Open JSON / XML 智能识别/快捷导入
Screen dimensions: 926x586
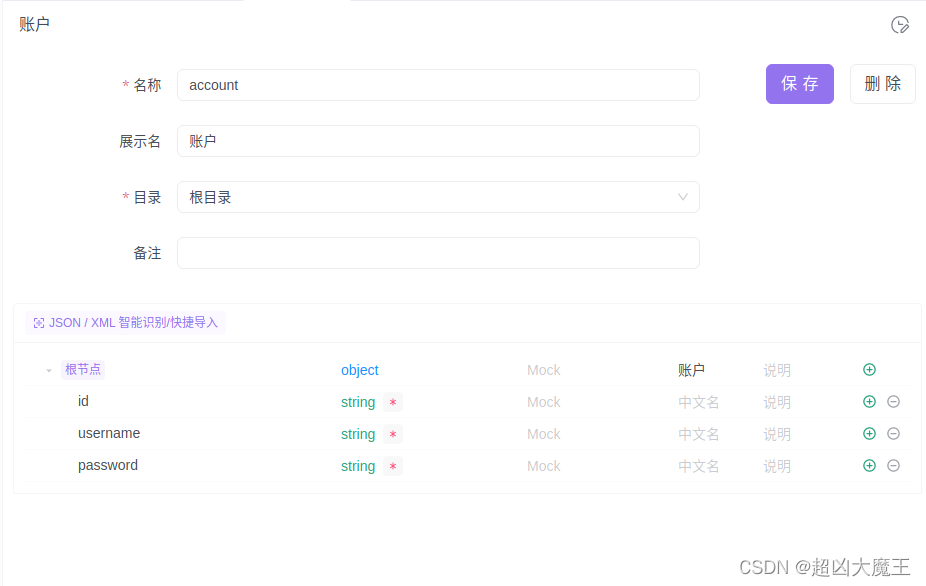pyautogui.click(x=125, y=323)
